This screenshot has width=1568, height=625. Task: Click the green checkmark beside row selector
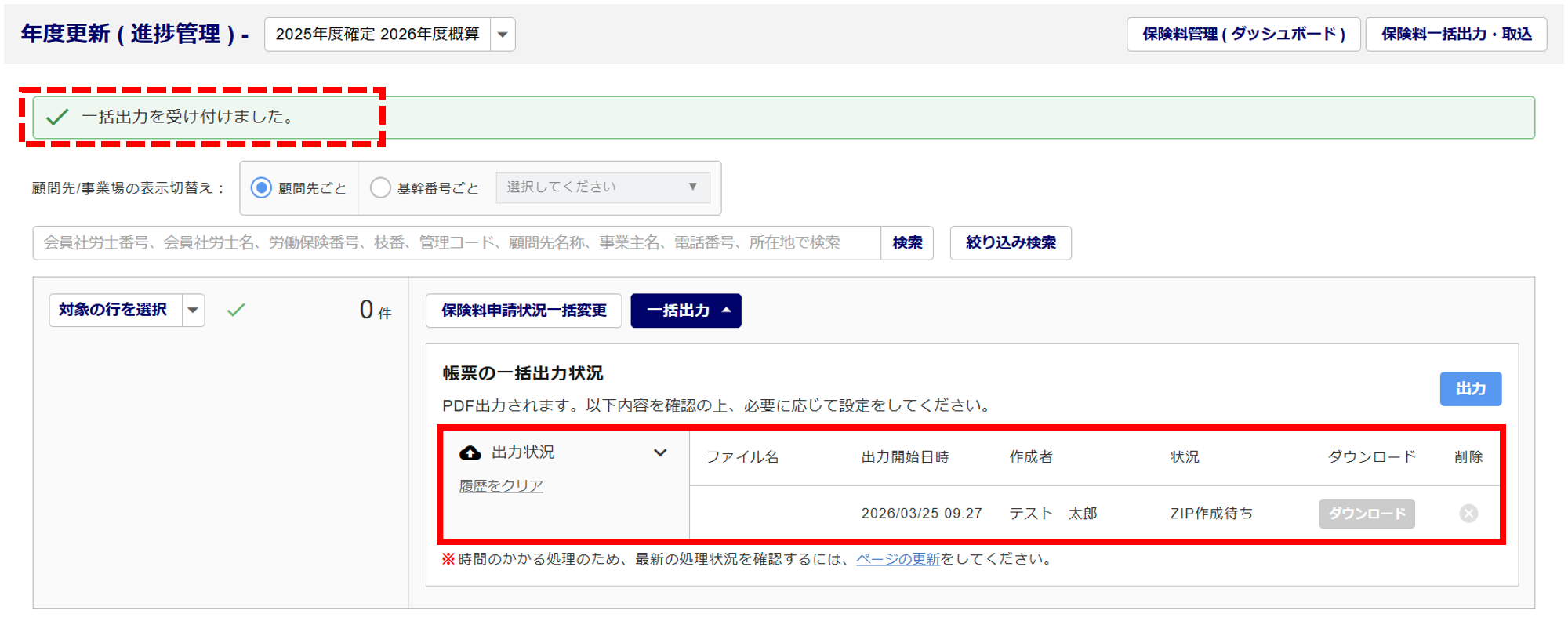click(x=236, y=311)
